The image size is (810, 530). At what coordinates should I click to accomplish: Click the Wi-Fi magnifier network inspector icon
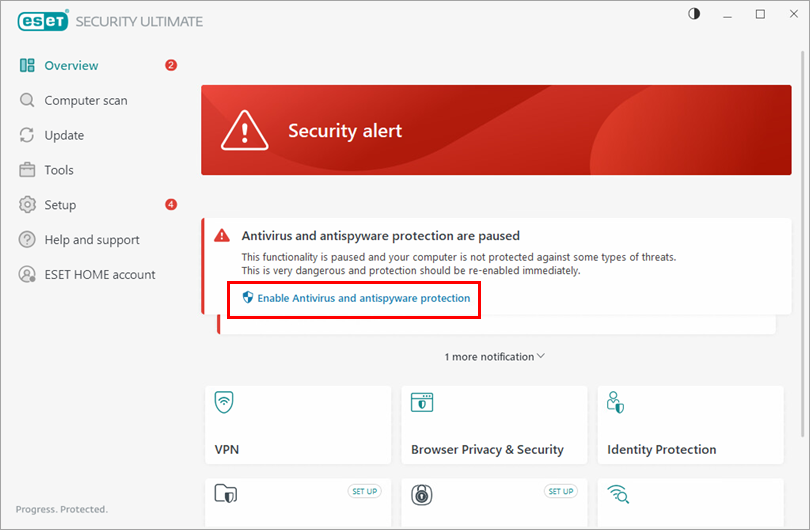pyautogui.click(x=617, y=495)
